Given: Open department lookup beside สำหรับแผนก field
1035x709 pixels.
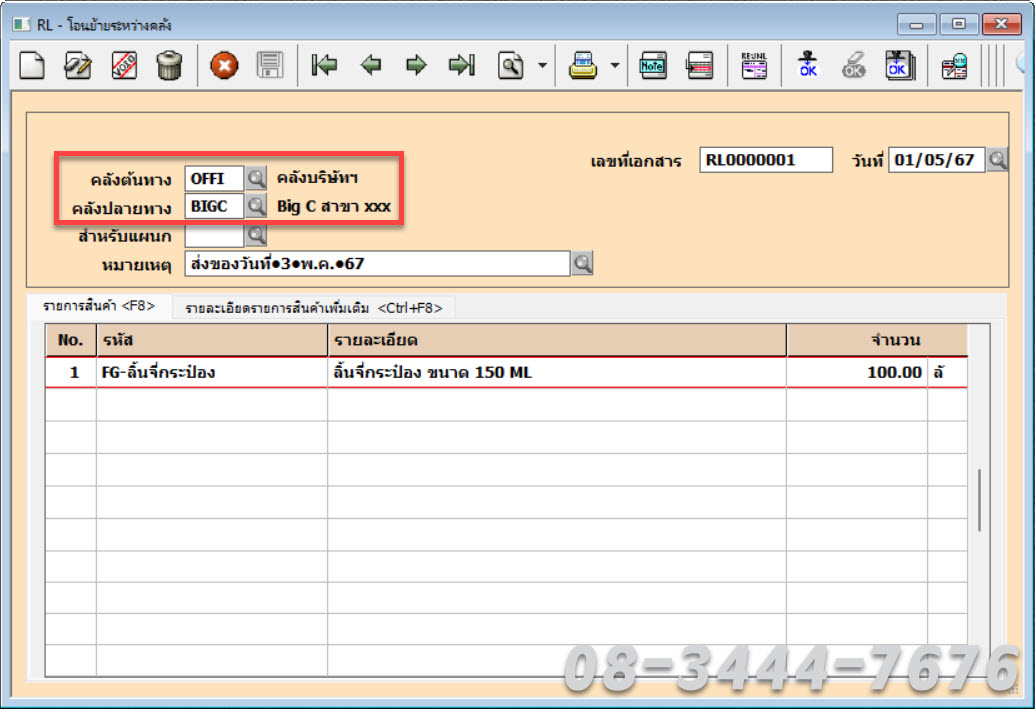Looking at the screenshot, I should (255, 234).
